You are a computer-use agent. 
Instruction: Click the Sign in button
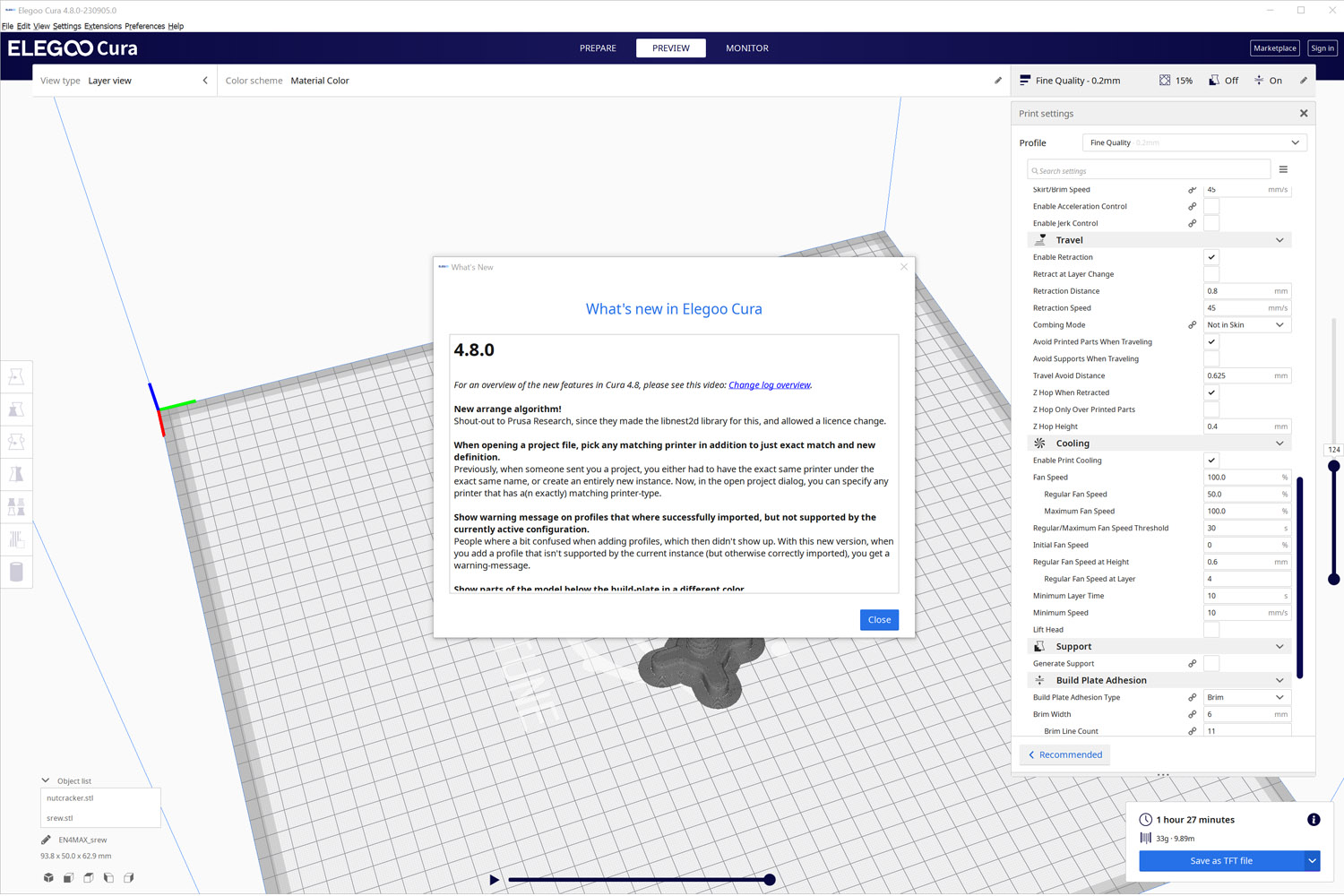point(1322,48)
